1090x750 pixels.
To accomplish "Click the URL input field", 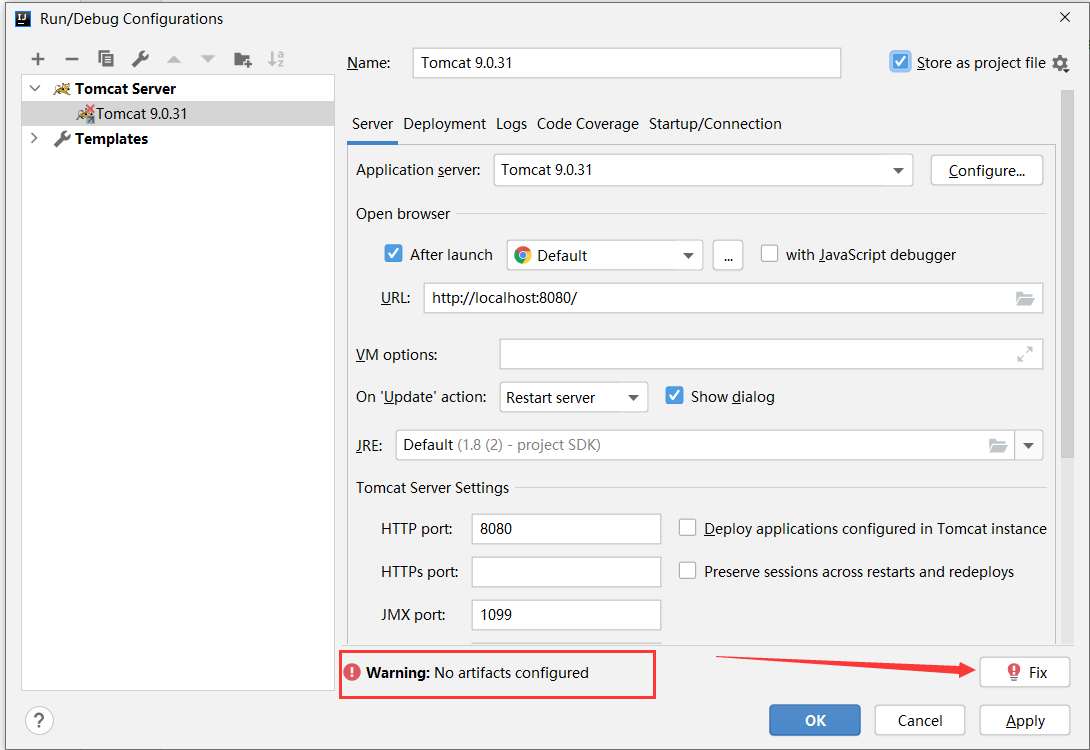I will 733,298.
